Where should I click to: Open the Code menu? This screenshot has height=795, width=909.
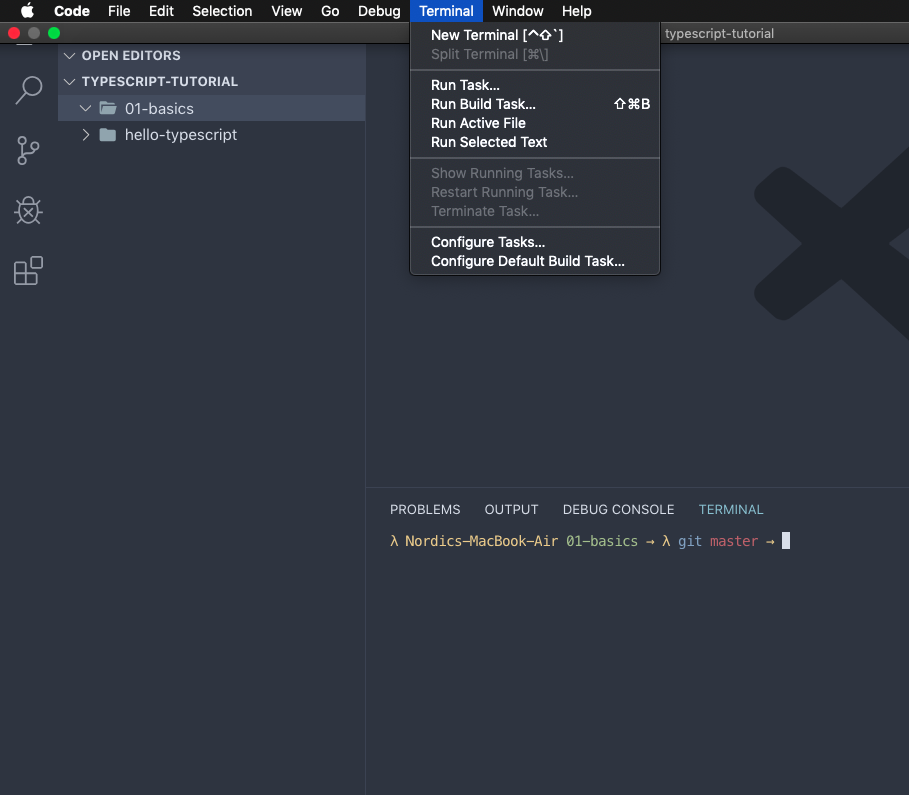click(x=72, y=11)
